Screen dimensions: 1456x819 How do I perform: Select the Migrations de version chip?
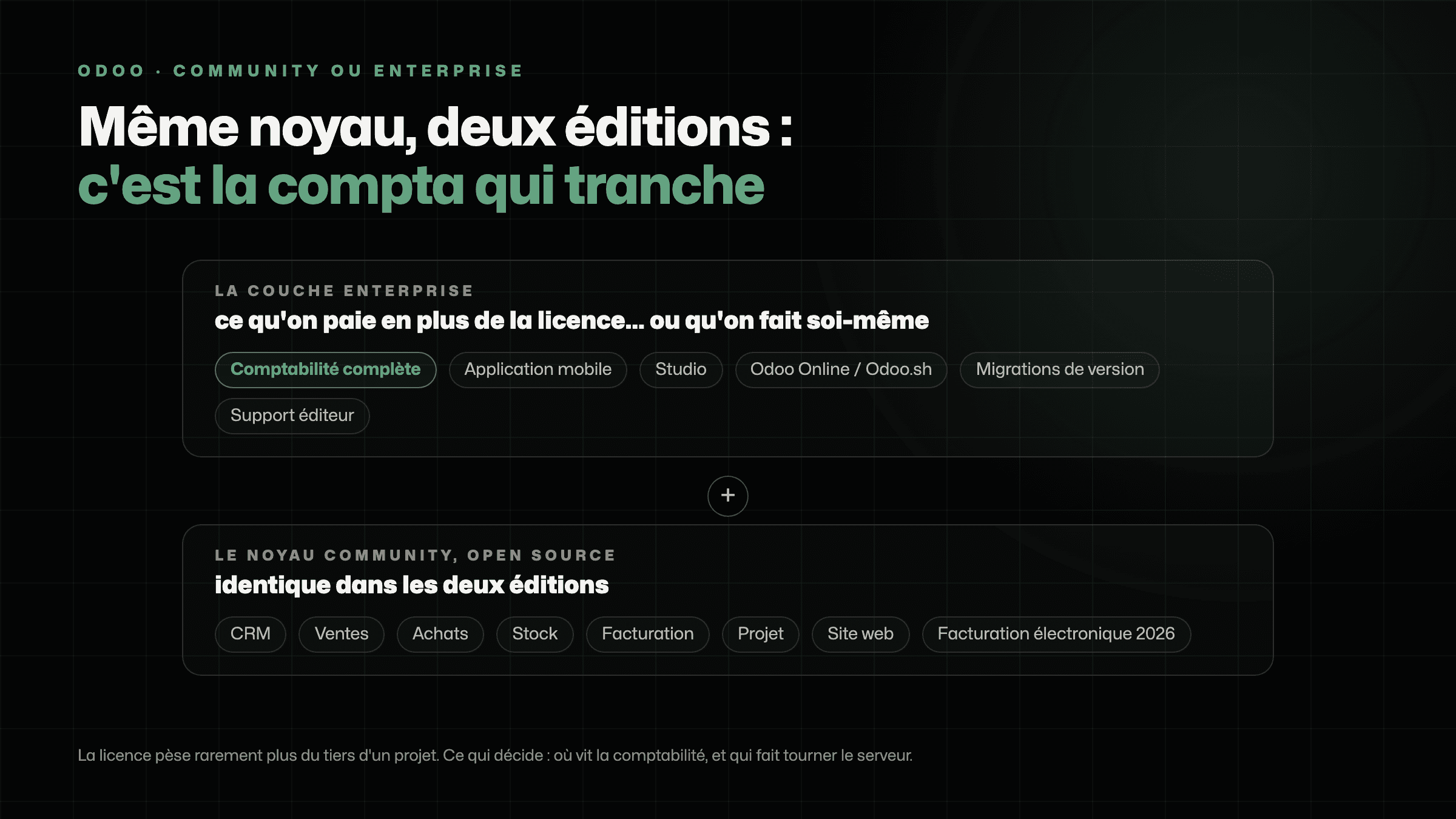click(x=1059, y=369)
